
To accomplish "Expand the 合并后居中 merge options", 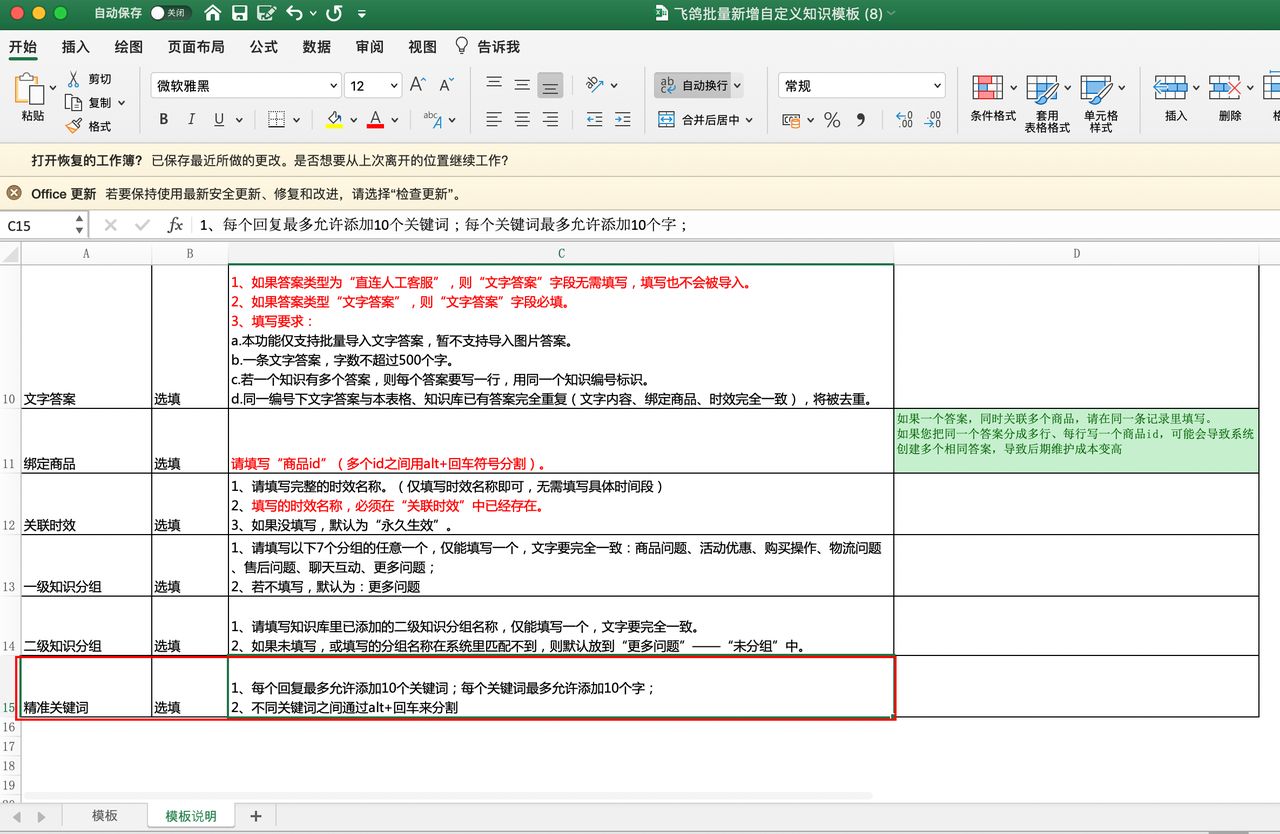I will pos(748,120).
